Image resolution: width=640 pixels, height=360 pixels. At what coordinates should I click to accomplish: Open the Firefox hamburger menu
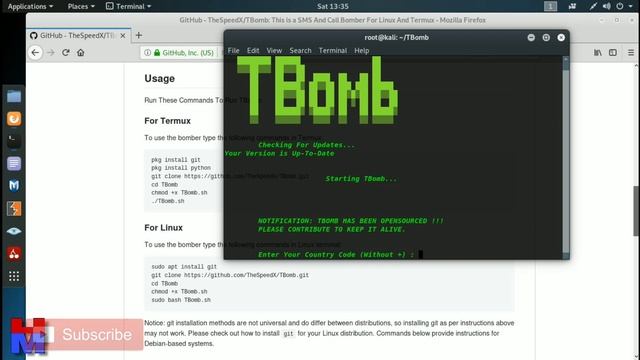tap(631, 53)
